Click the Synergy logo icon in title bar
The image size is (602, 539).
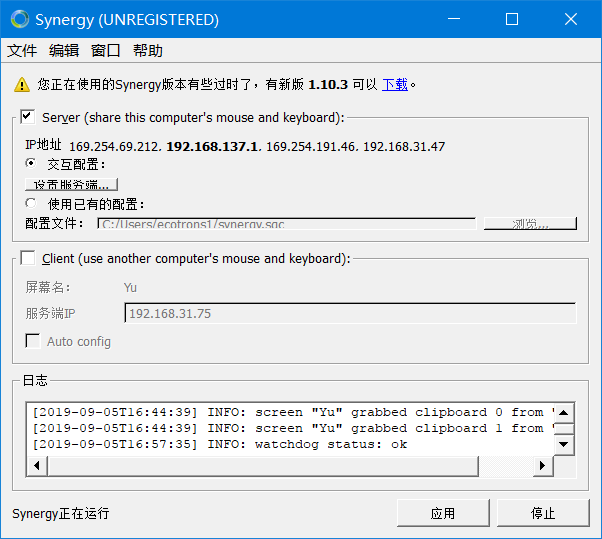[x=20, y=19]
